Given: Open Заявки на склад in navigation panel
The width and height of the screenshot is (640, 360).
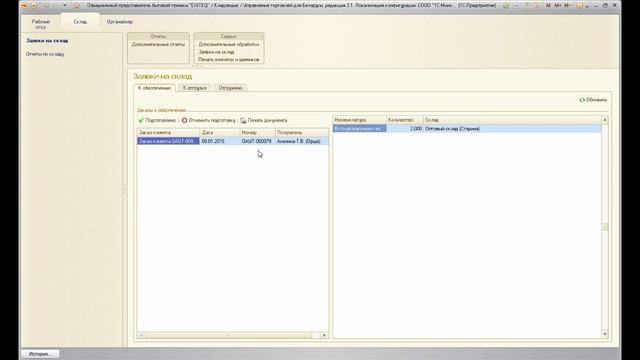Looking at the screenshot, I should coord(47,41).
